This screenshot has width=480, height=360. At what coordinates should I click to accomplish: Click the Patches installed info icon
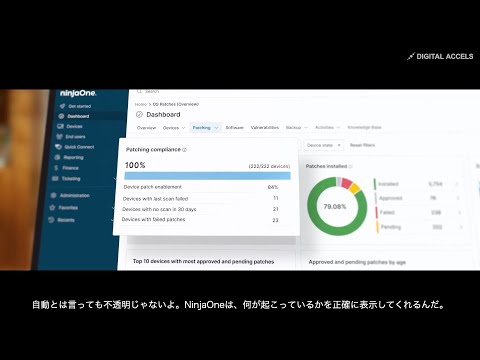click(350, 166)
